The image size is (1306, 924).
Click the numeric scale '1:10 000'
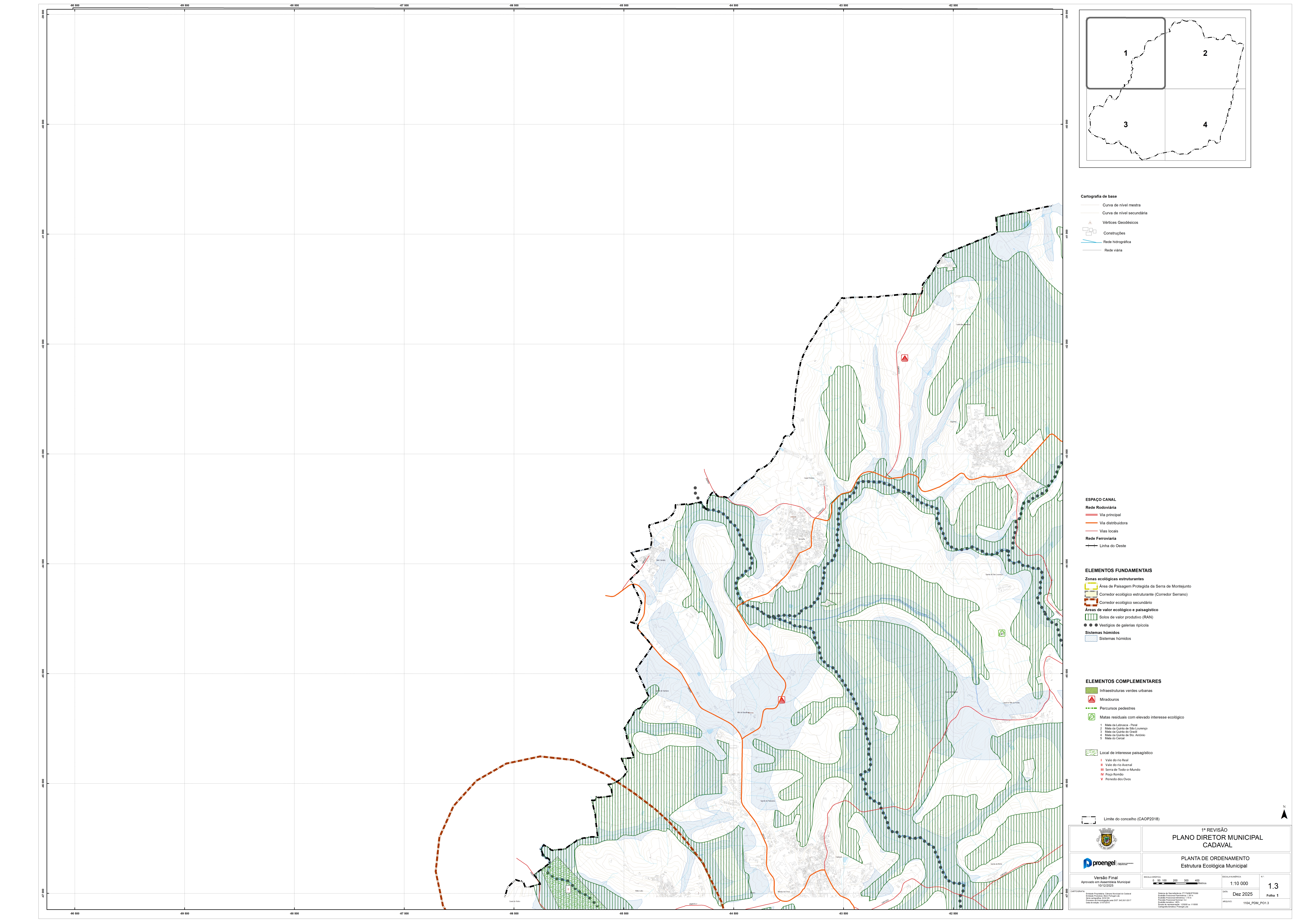pyautogui.click(x=1239, y=884)
